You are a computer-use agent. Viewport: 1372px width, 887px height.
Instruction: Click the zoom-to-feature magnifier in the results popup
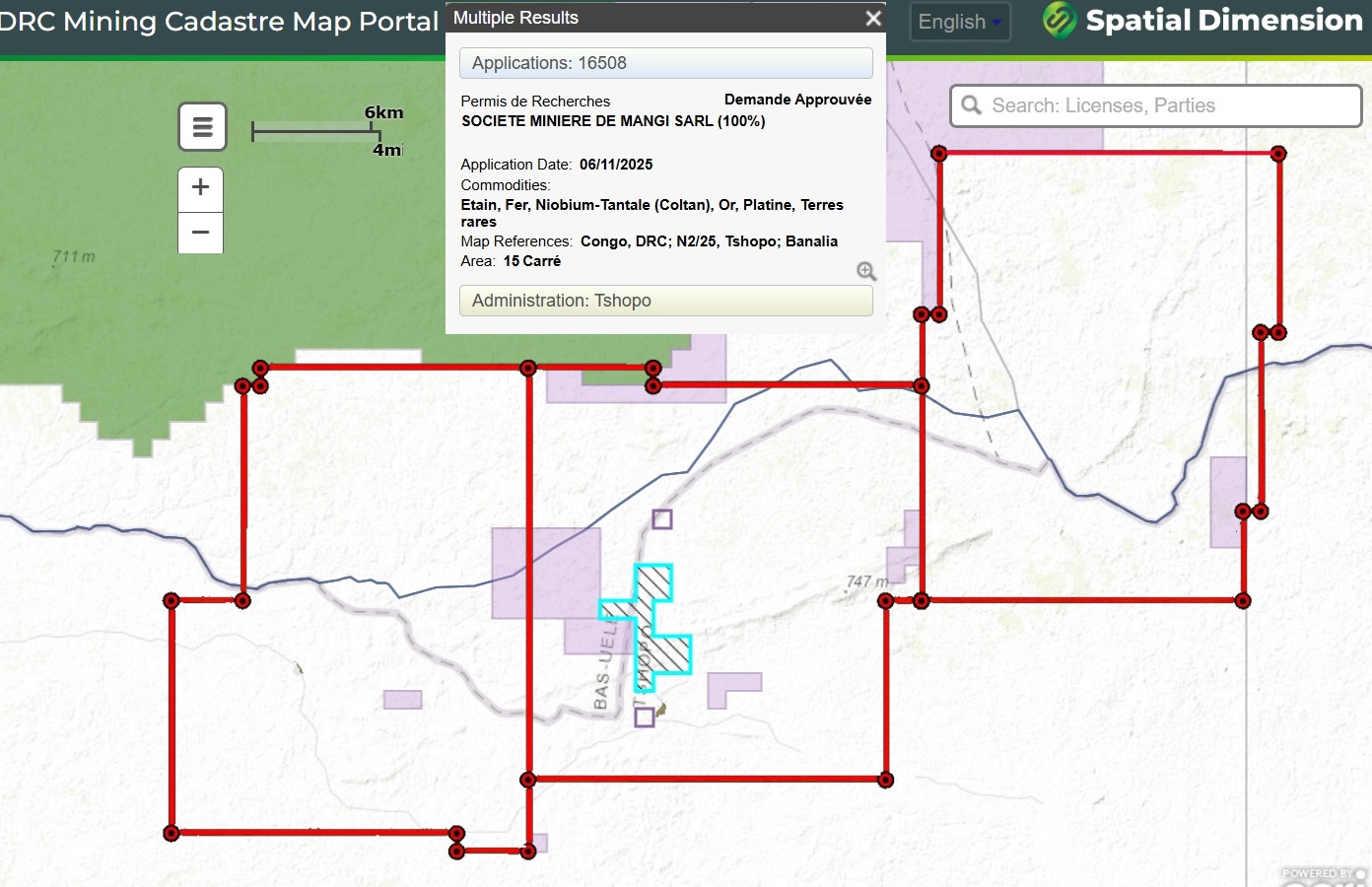[865, 272]
